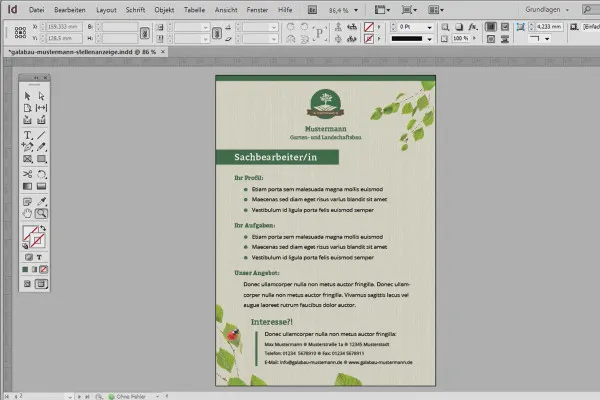Reset default fill and stroke colors
Screen dimensions: 600x400
[x=25, y=246]
